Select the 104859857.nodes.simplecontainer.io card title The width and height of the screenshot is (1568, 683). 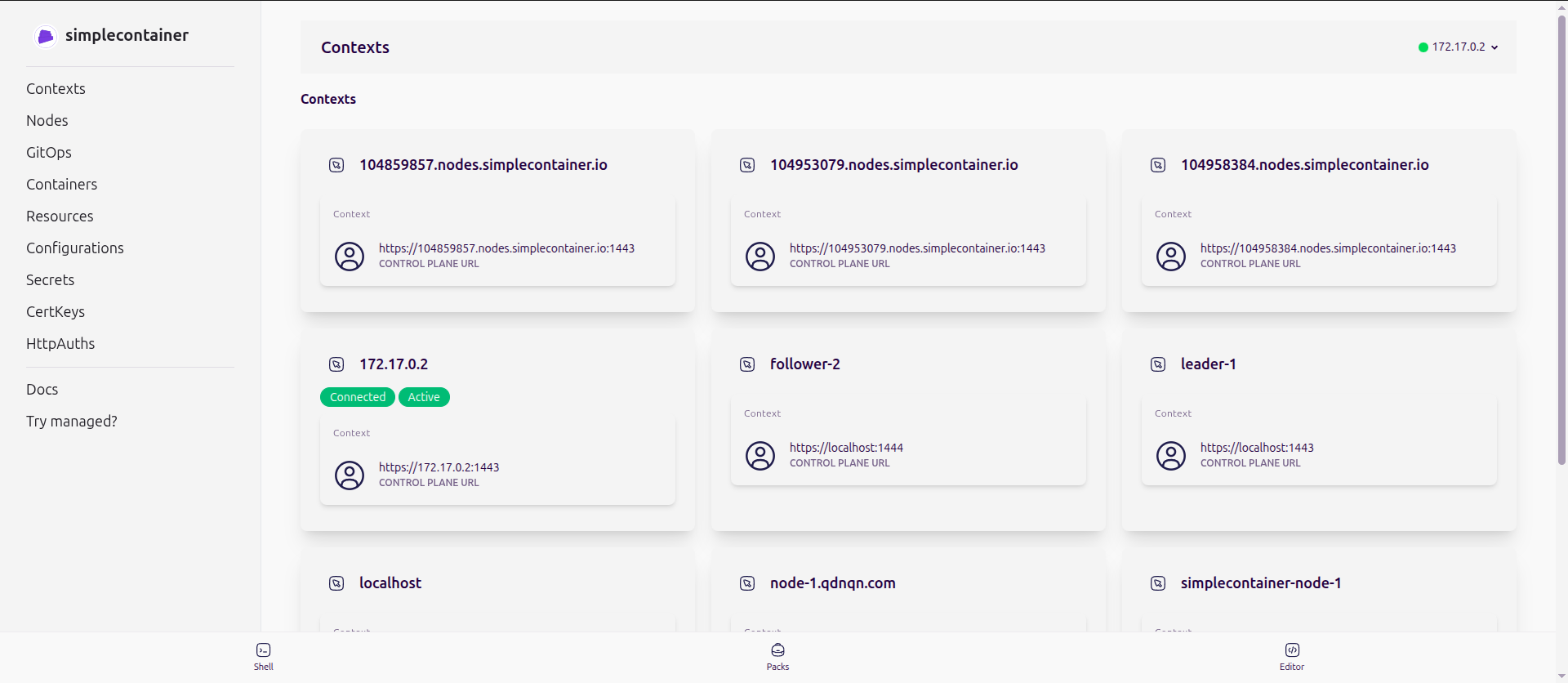point(483,165)
